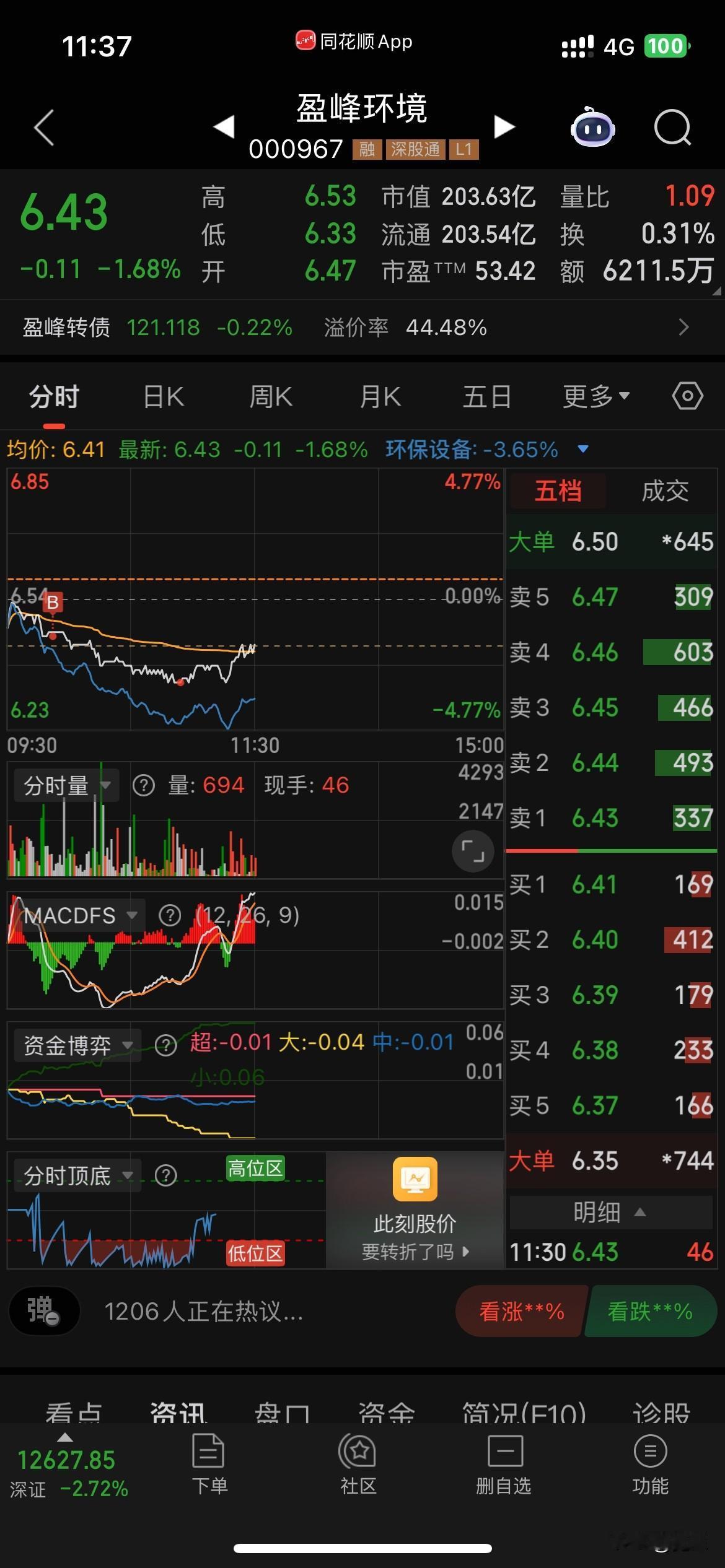
Task: Vote 看涨 bullish button
Action: point(521,1311)
